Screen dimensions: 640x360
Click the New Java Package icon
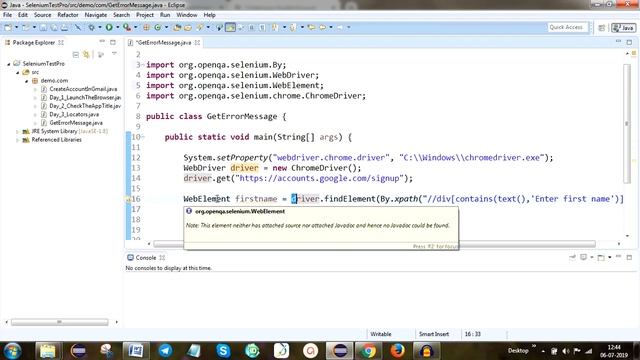click(x=146, y=27)
